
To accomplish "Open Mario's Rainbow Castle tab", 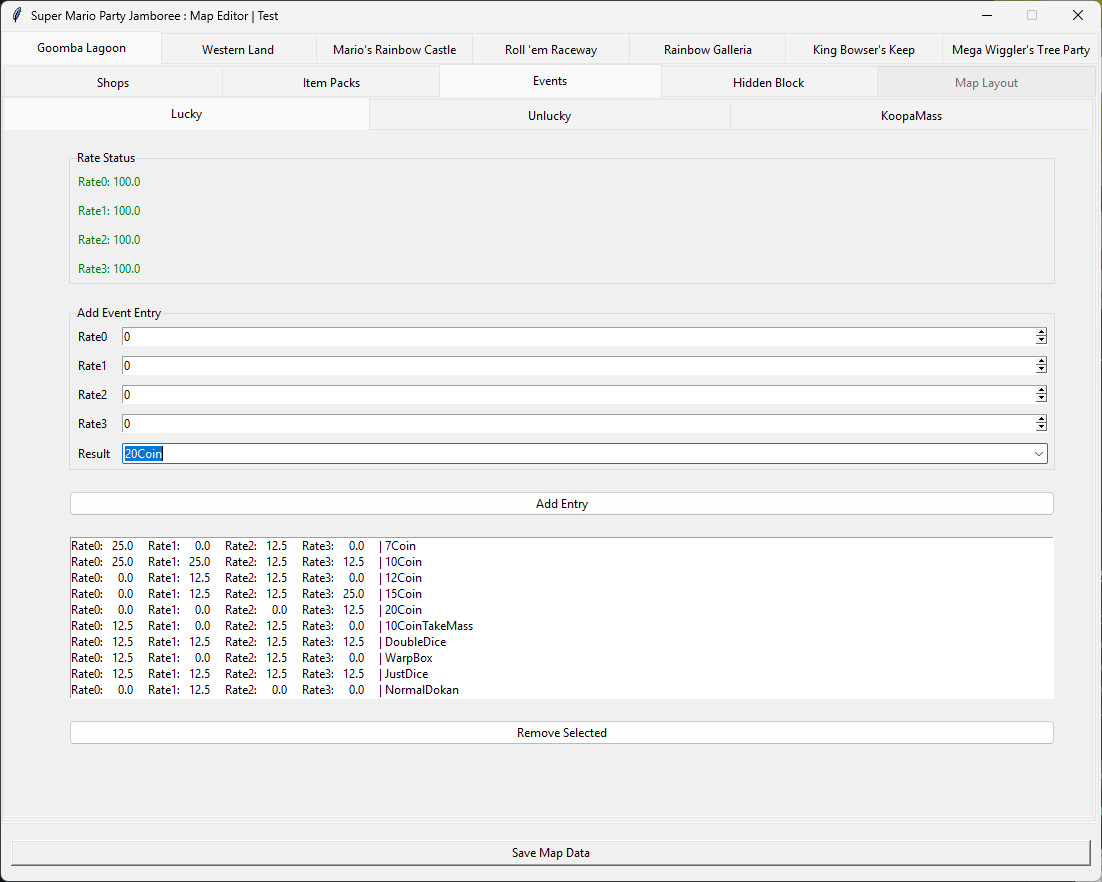I will pyautogui.click(x=394, y=49).
